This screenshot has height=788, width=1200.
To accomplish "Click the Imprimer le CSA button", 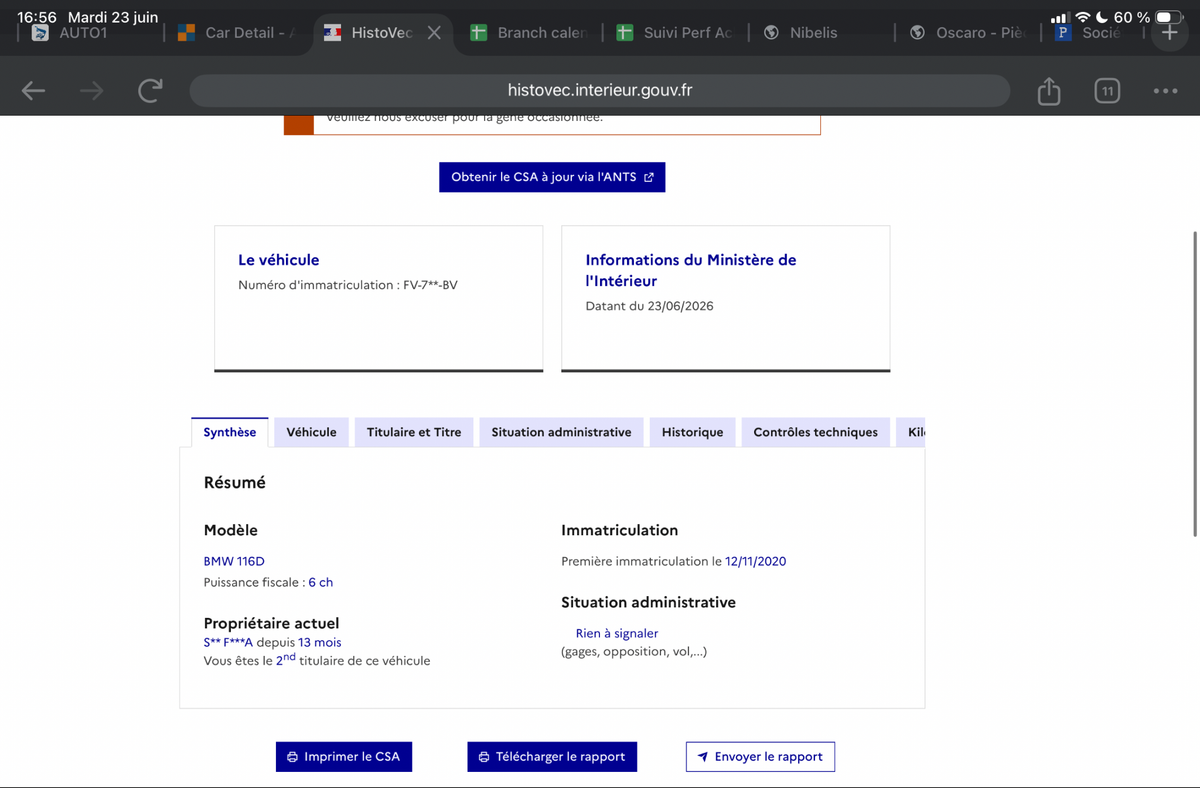I will (344, 757).
